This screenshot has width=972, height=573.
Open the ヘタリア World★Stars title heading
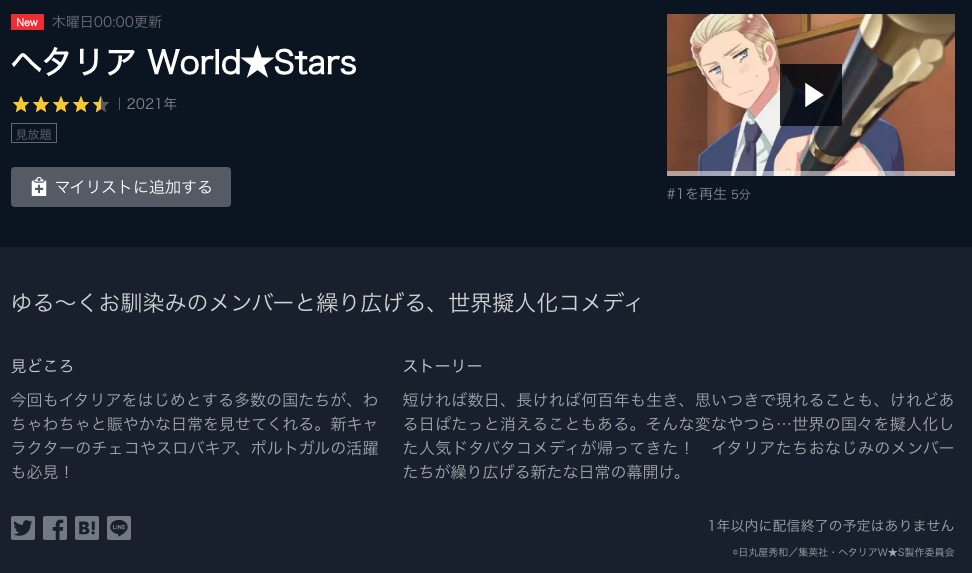click(184, 62)
